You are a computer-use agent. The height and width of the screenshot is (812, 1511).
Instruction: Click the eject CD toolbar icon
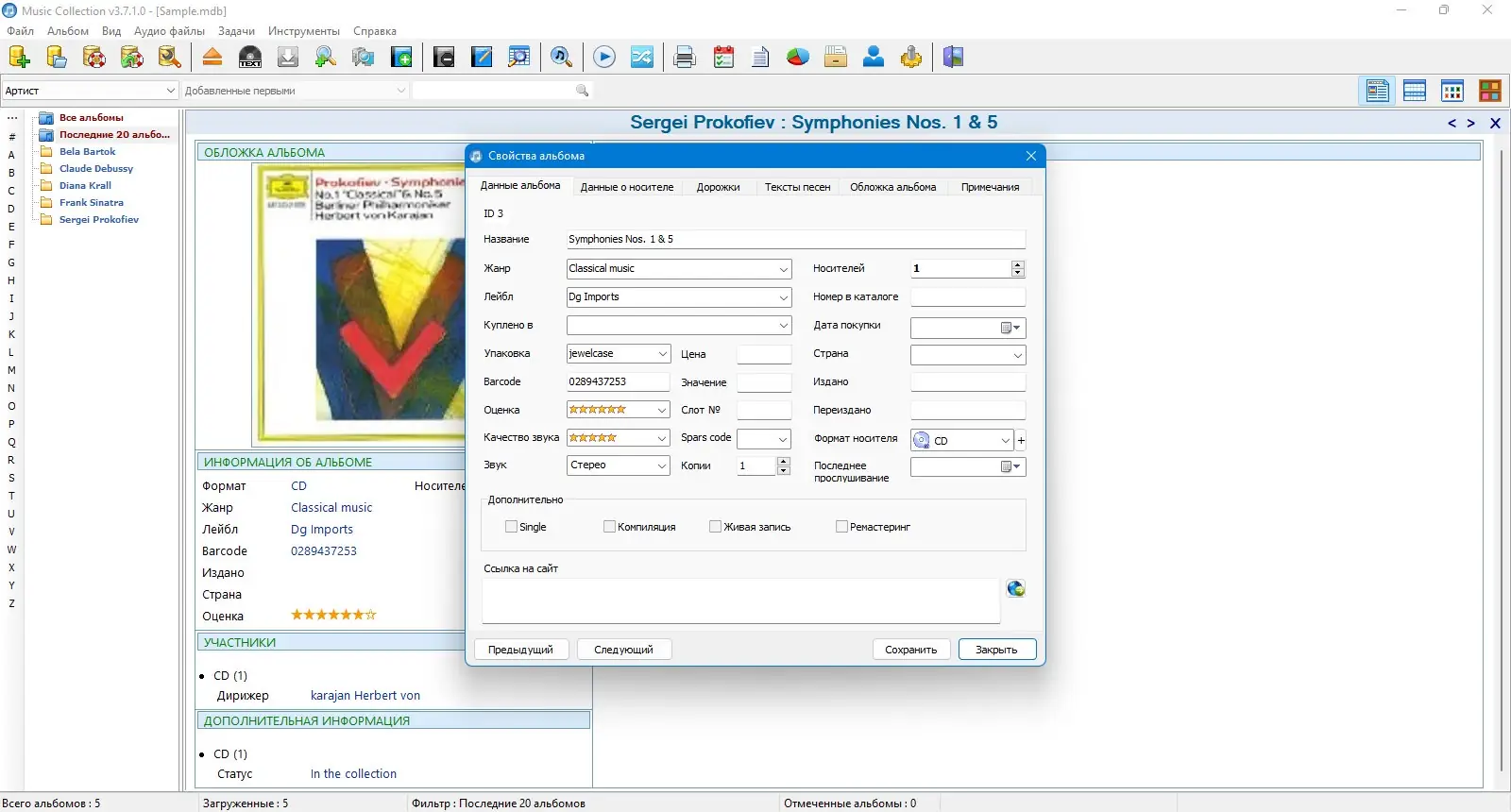pos(212,58)
